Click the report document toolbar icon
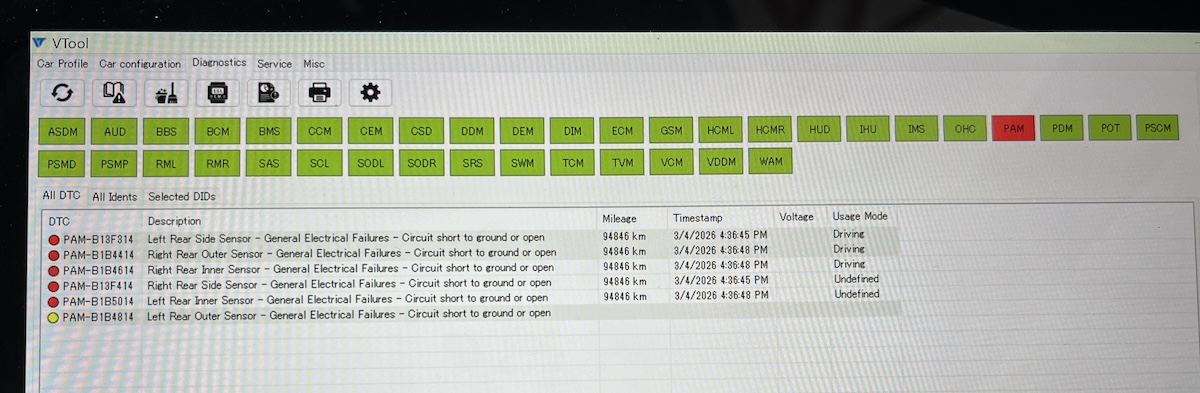Image resolution: width=1200 pixels, height=393 pixels. pyautogui.click(x=268, y=93)
